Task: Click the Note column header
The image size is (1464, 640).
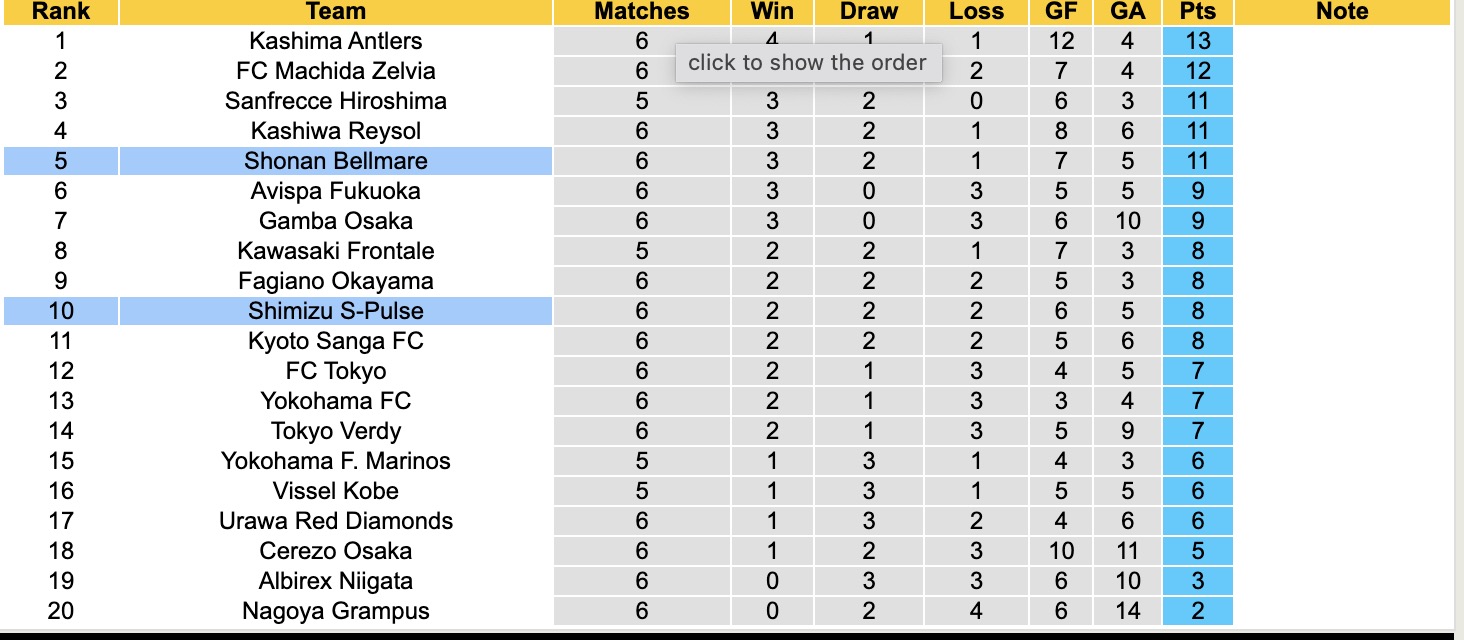Action: pos(1341,12)
